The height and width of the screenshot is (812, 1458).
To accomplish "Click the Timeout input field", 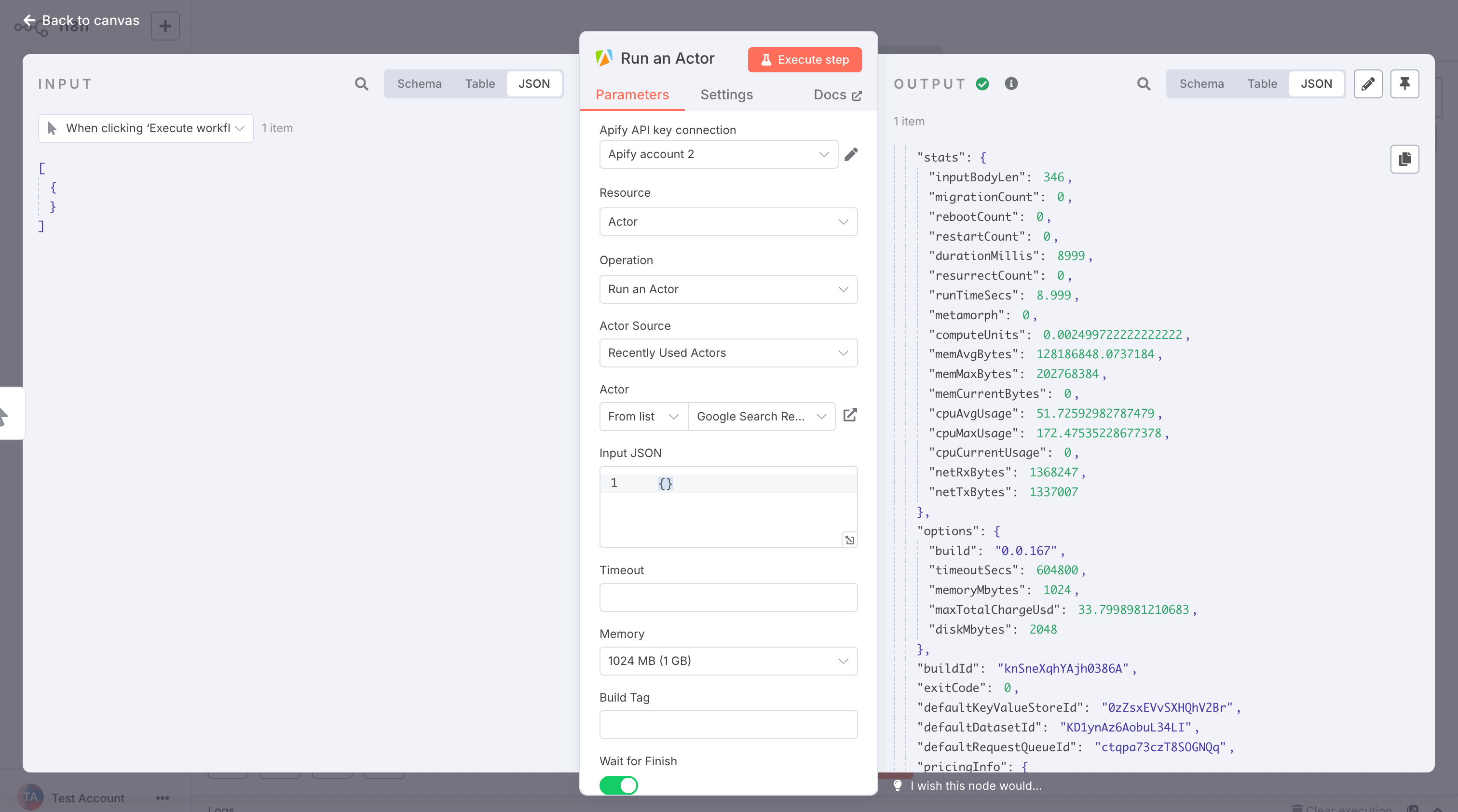I will 728,597.
